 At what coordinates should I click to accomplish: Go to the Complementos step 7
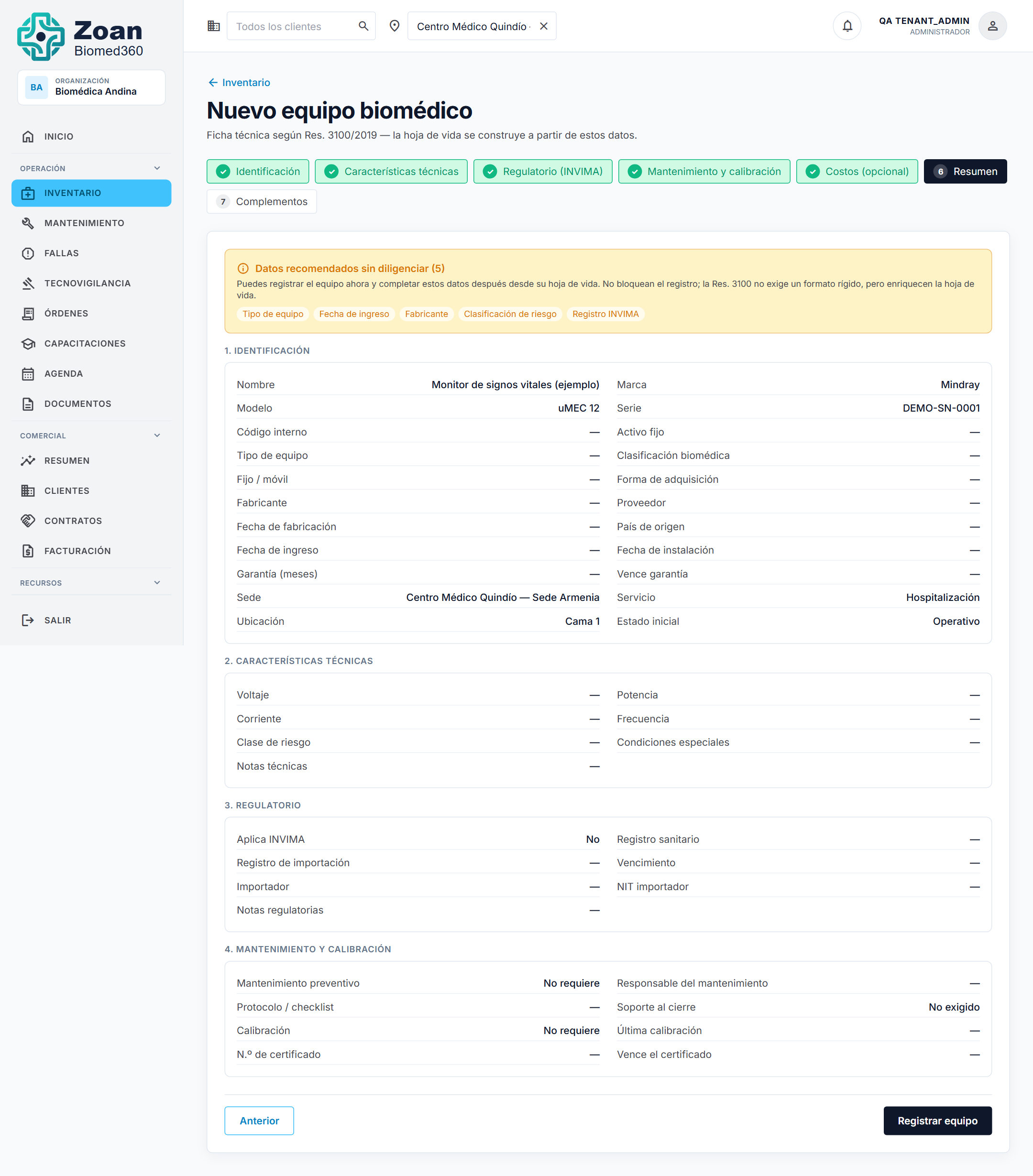coord(262,201)
